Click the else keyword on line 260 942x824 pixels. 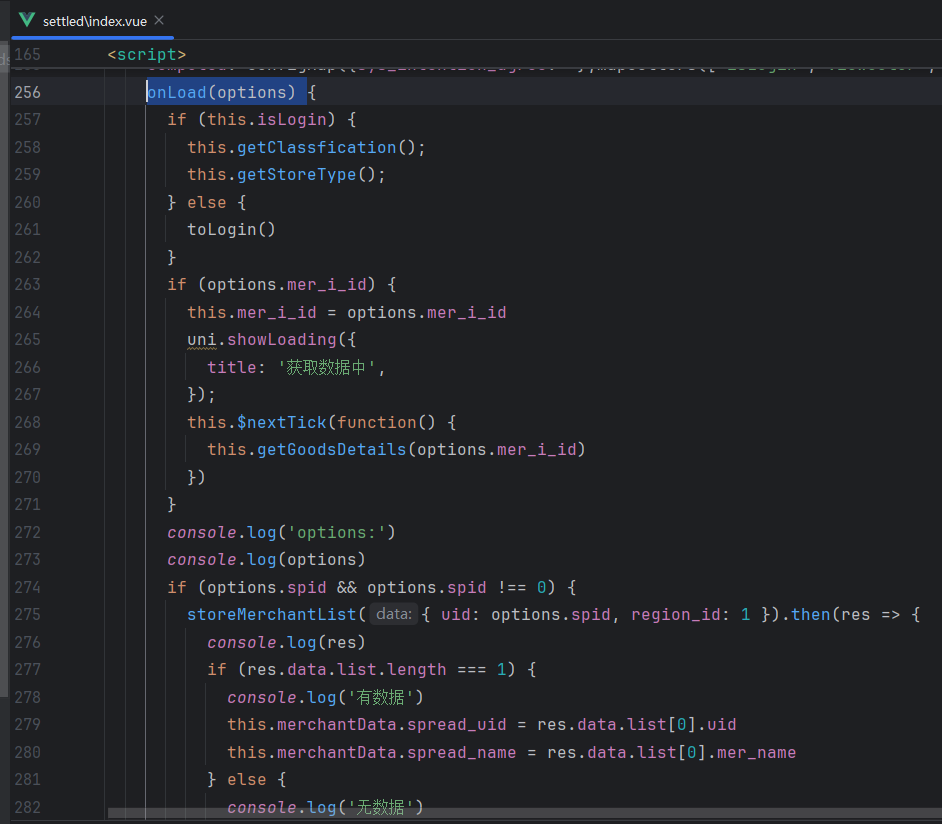[207, 203]
